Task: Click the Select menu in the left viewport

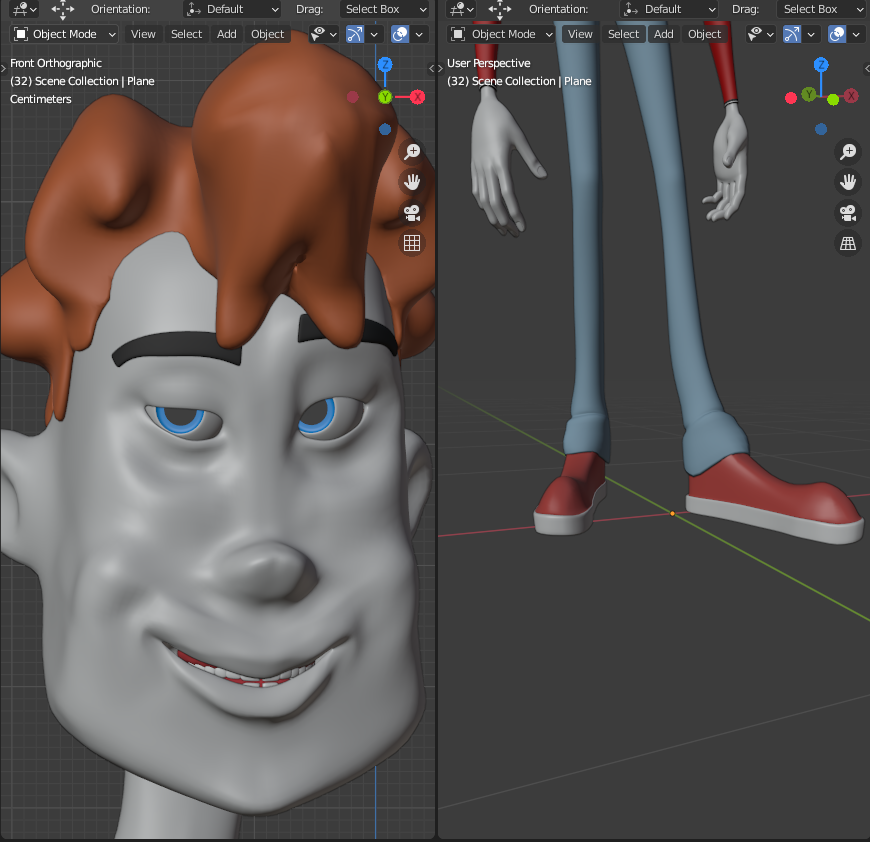Action: [186, 33]
